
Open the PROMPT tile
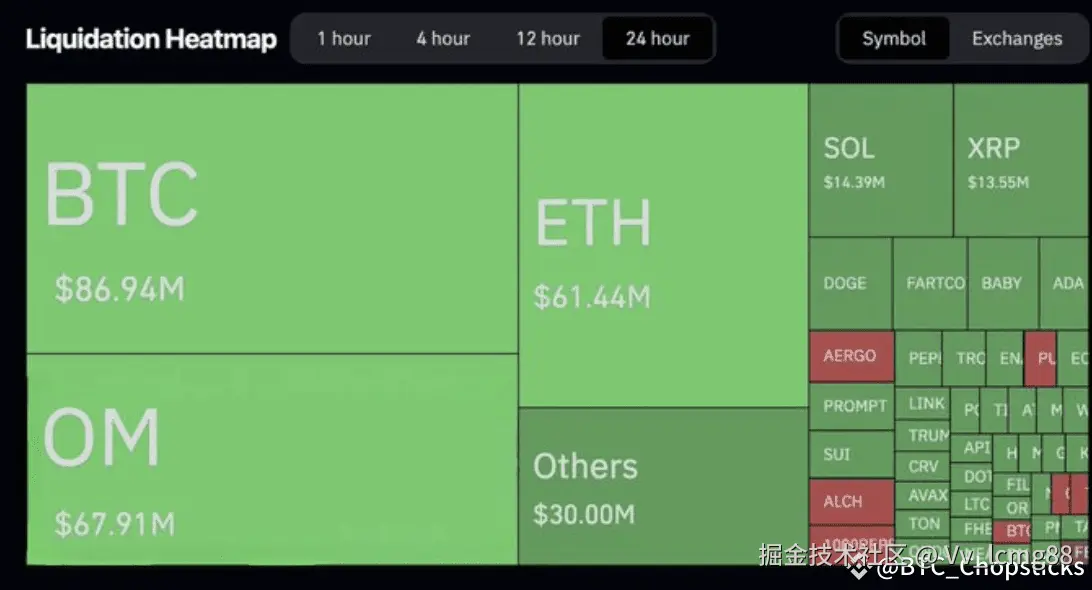click(x=851, y=406)
